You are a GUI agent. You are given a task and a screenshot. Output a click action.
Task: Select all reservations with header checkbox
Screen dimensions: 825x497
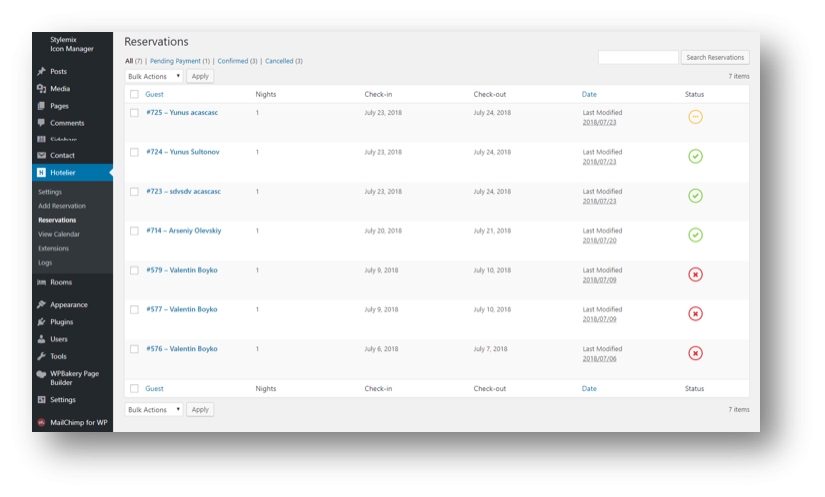134,94
